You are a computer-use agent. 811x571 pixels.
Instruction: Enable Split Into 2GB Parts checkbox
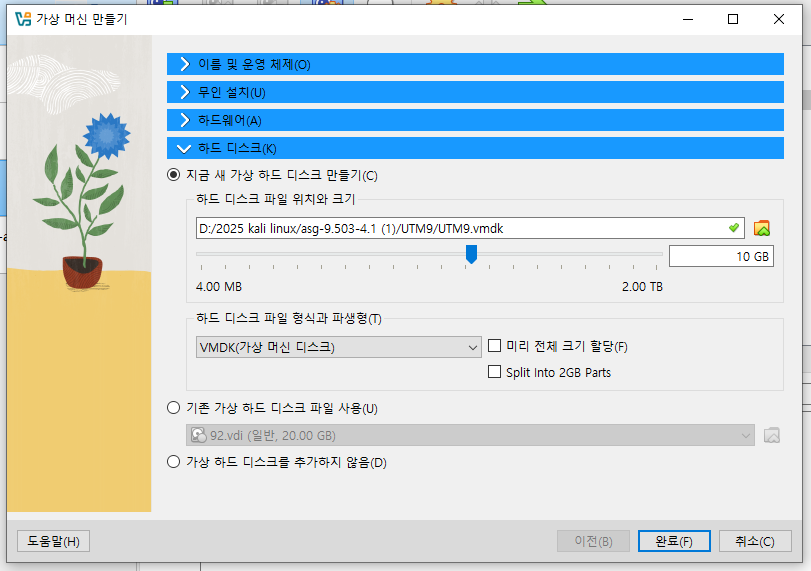(494, 372)
